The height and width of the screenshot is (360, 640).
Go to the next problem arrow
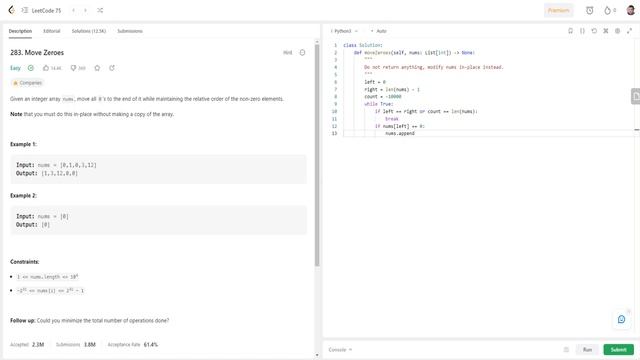tap(85, 10)
